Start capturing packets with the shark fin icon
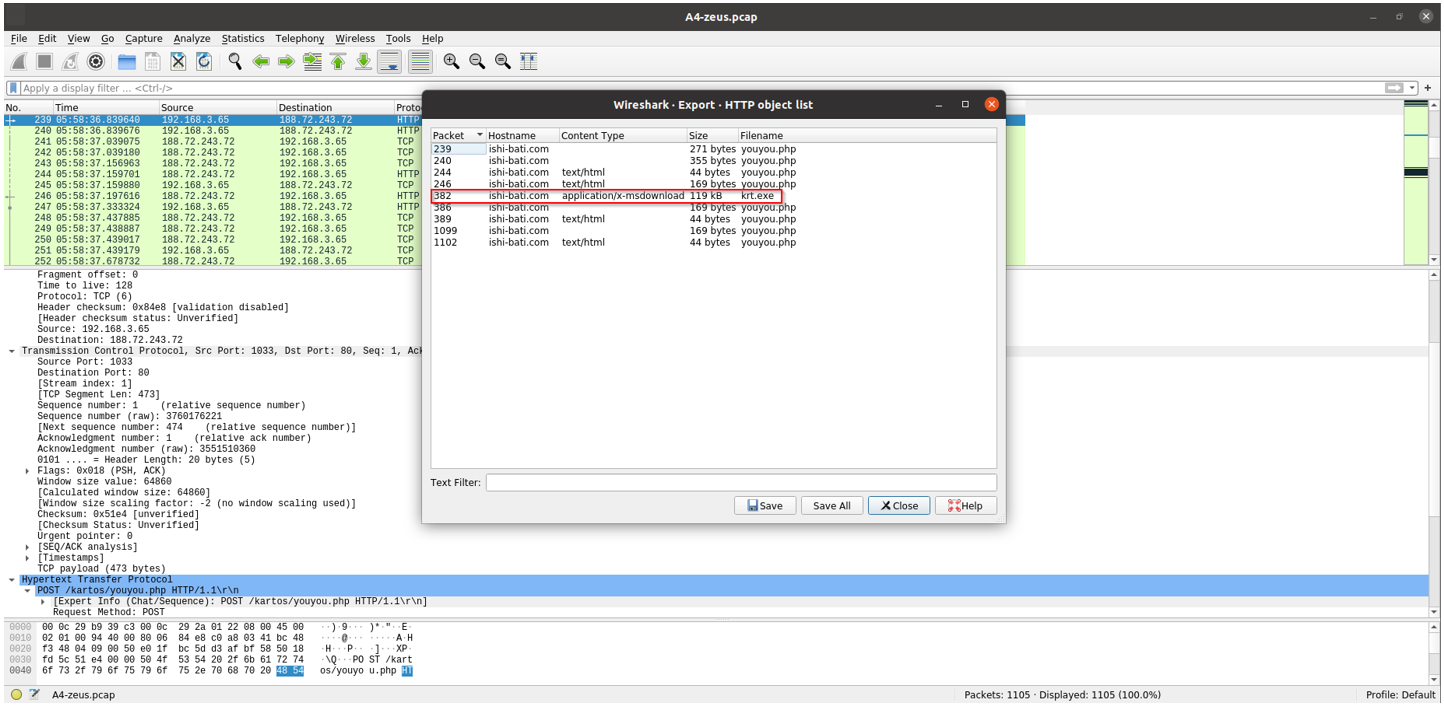Viewport: 1444px width, 712px height. (x=19, y=62)
